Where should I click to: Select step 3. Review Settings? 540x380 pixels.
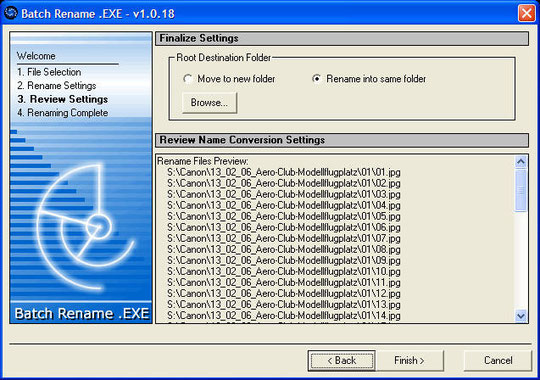click(x=63, y=99)
